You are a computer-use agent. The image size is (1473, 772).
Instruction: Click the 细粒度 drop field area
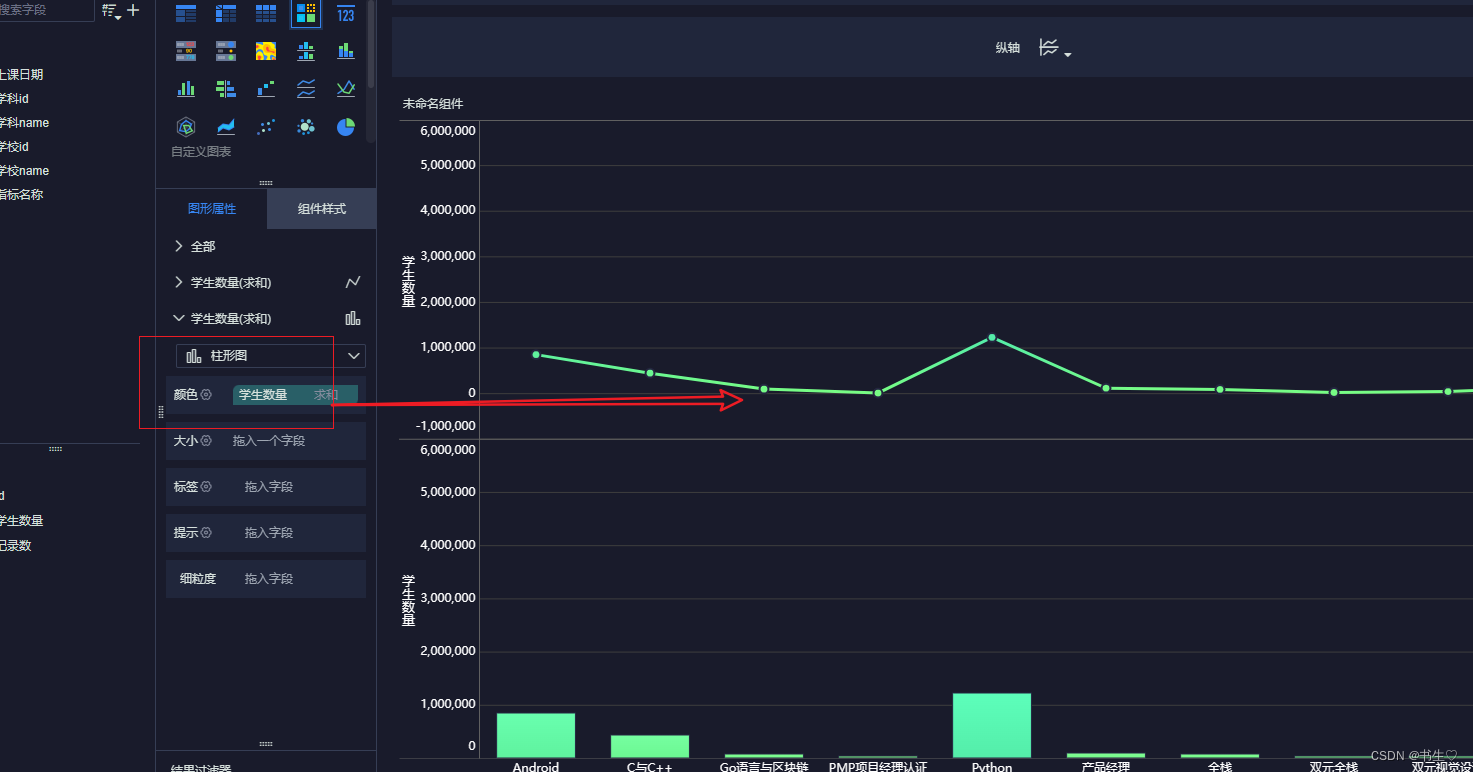(266, 579)
